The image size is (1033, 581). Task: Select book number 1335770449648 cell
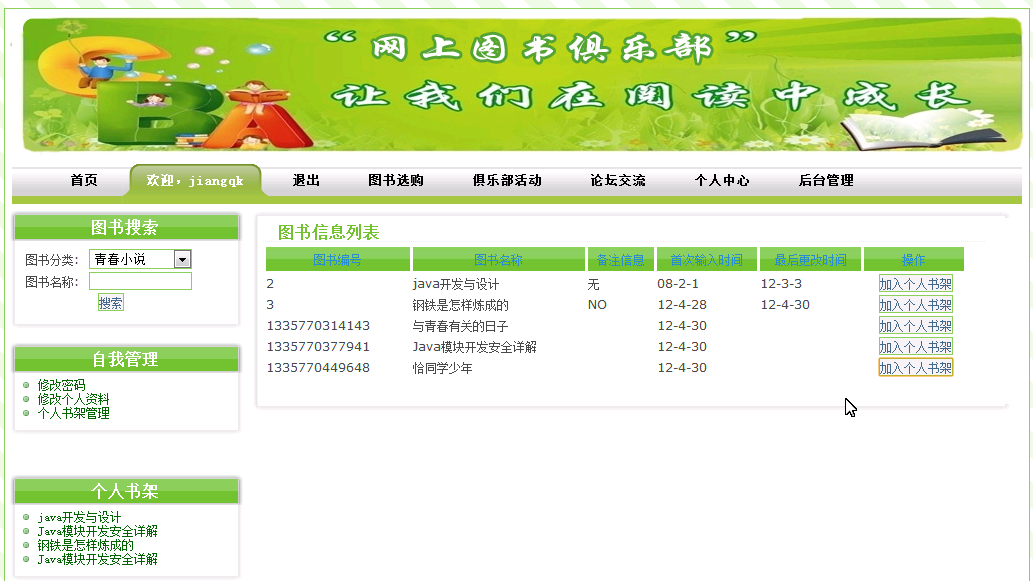pos(318,368)
